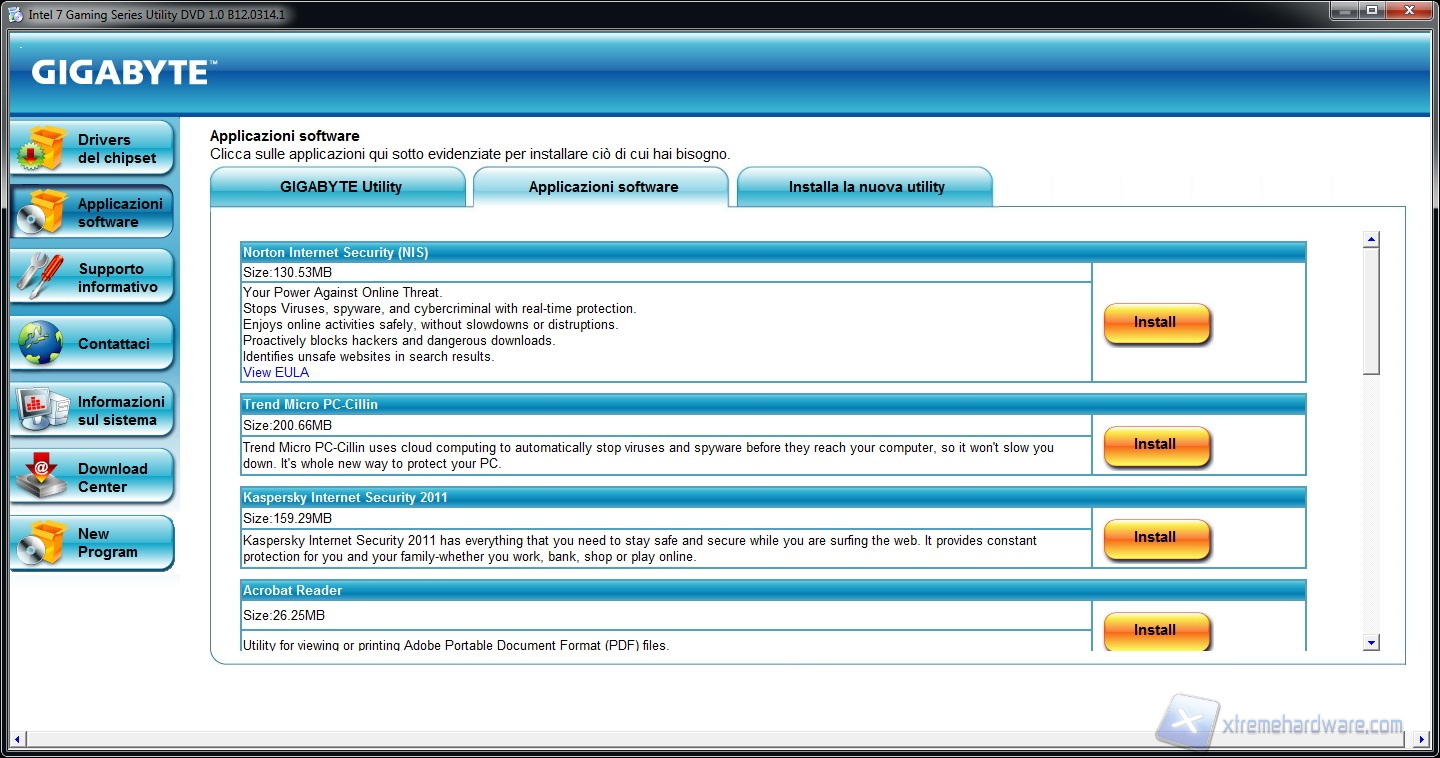The height and width of the screenshot is (758, 1440).
Task: Click the GIGABYTE logo in header
Action: click(122, 73)
